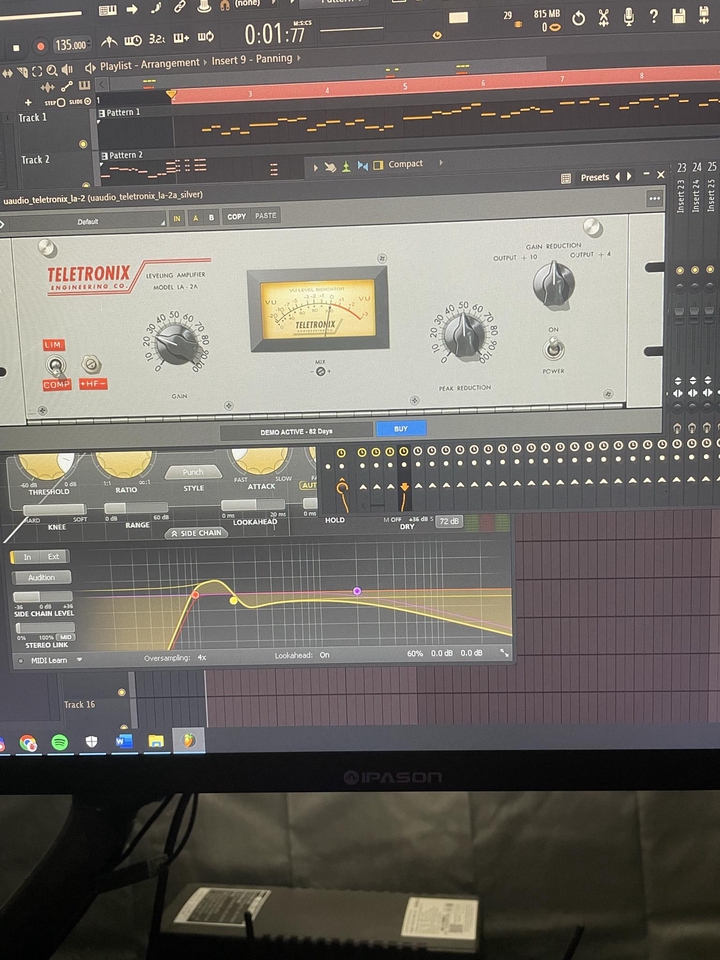Select previous plugin preset arrow
720x960 pixels.
617,177
